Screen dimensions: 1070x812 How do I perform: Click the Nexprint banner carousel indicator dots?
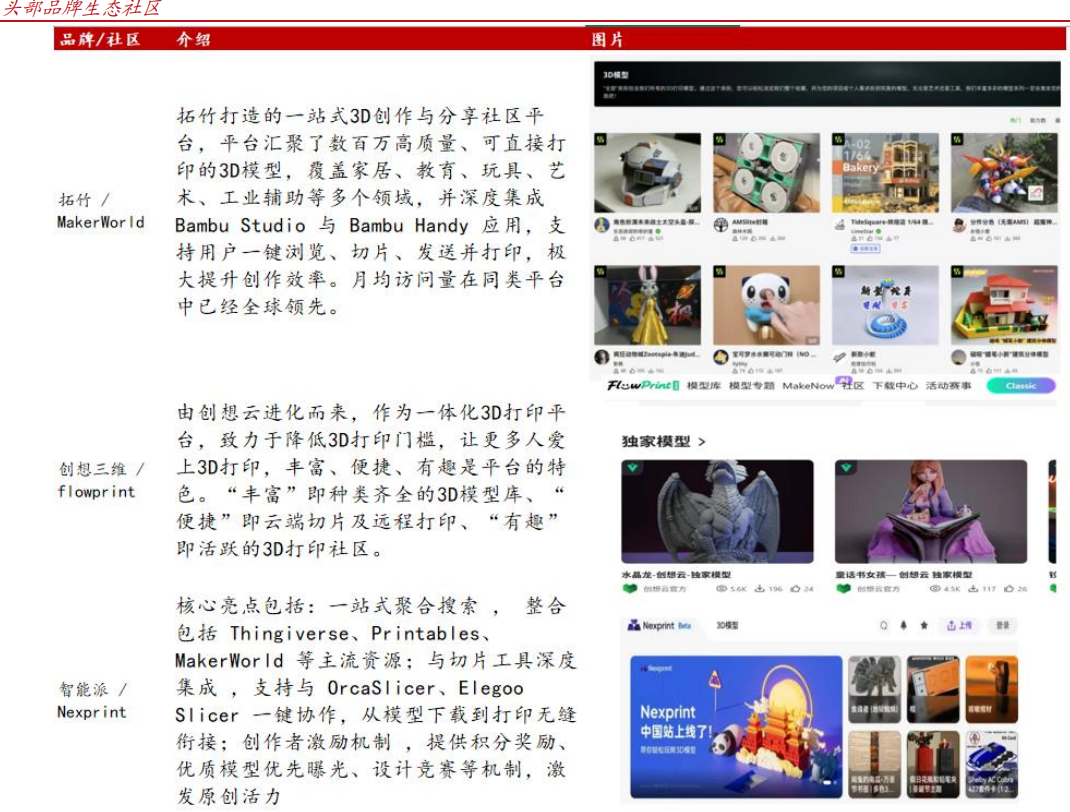pyautogui.click(x=830, y=783)
